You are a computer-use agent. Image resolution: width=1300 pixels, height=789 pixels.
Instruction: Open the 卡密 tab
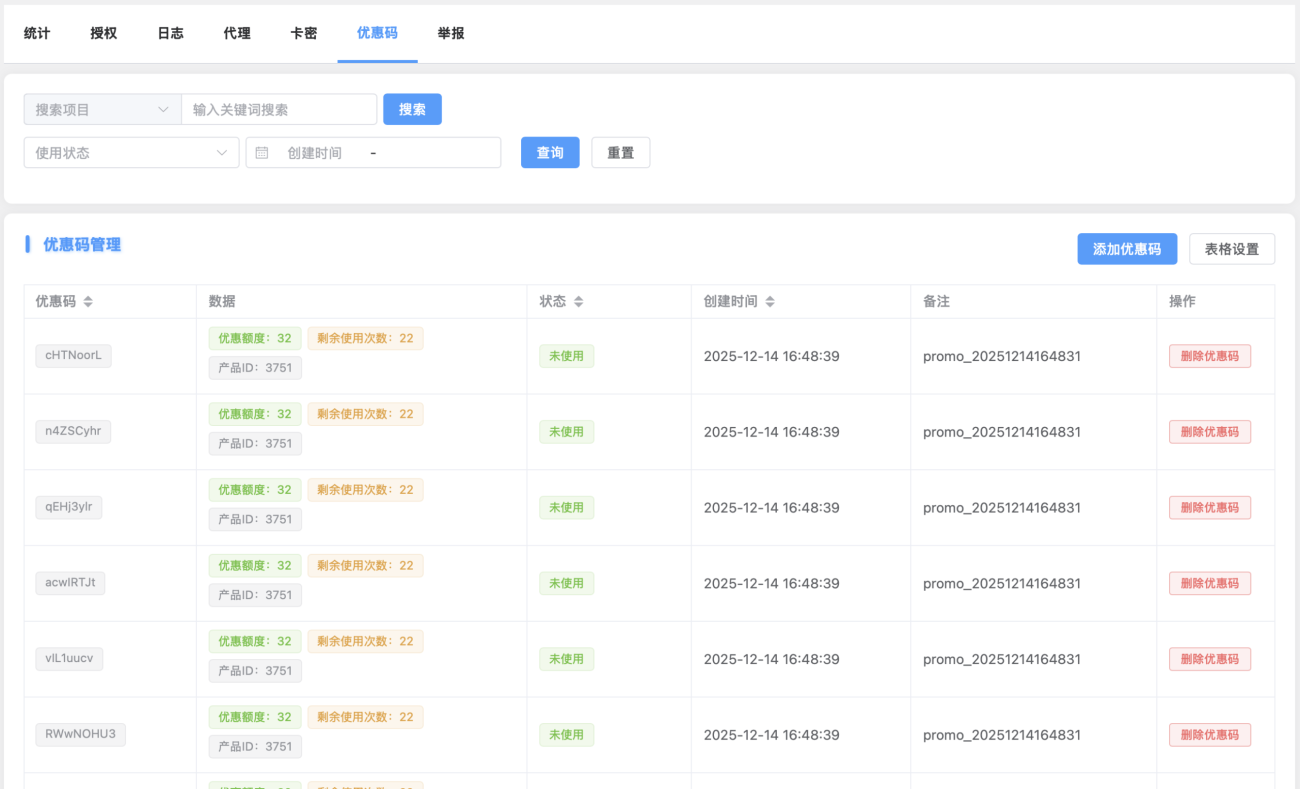click(304, 33)
